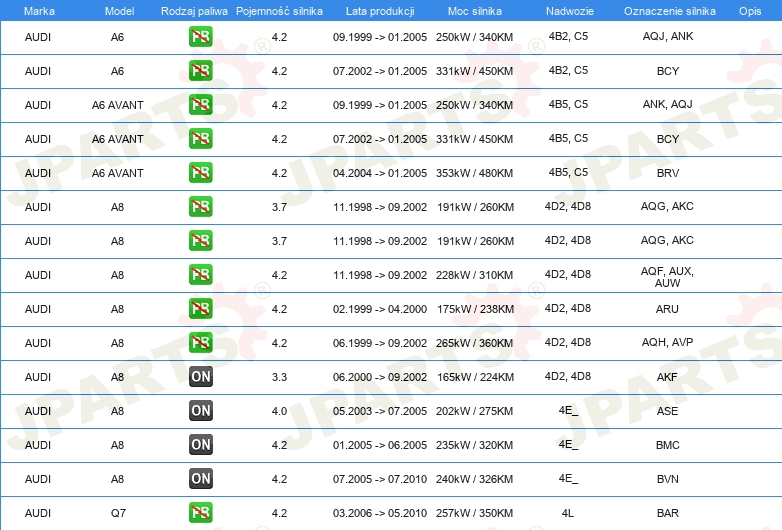Screen dimensions: 782x530
Task: Select engine code cell AQJ, ANK
Action: [x=668, y=36]
